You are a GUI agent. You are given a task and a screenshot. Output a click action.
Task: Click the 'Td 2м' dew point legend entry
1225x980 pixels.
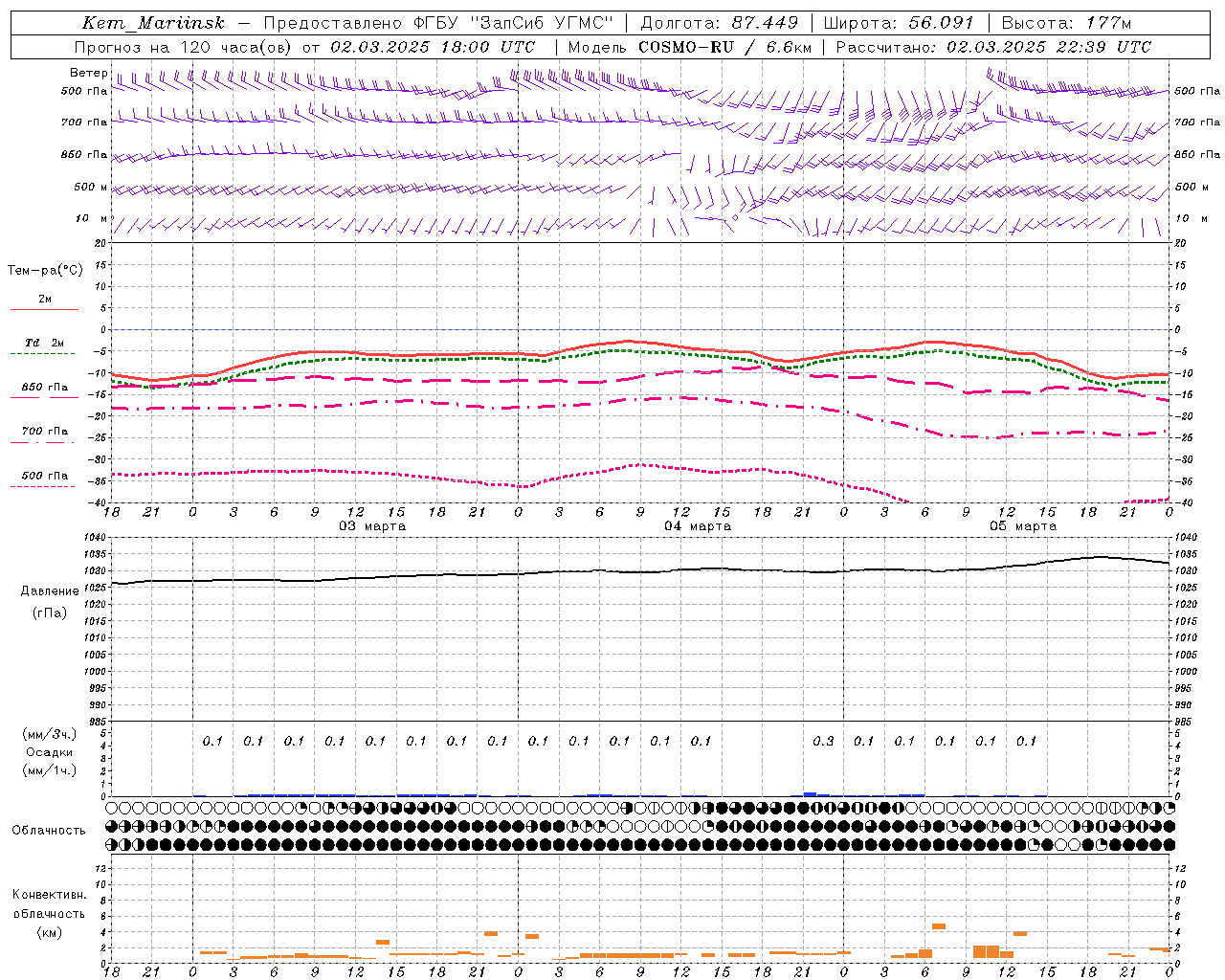click(x=44, y=343)
